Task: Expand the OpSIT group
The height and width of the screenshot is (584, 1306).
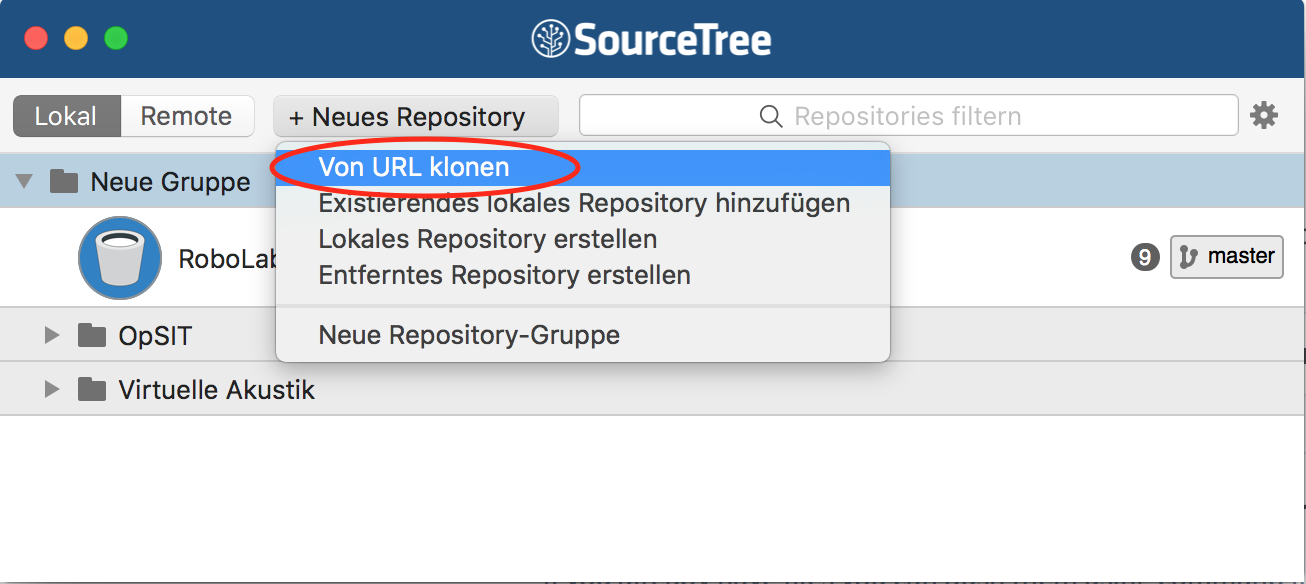Action: tap(52, 335)
